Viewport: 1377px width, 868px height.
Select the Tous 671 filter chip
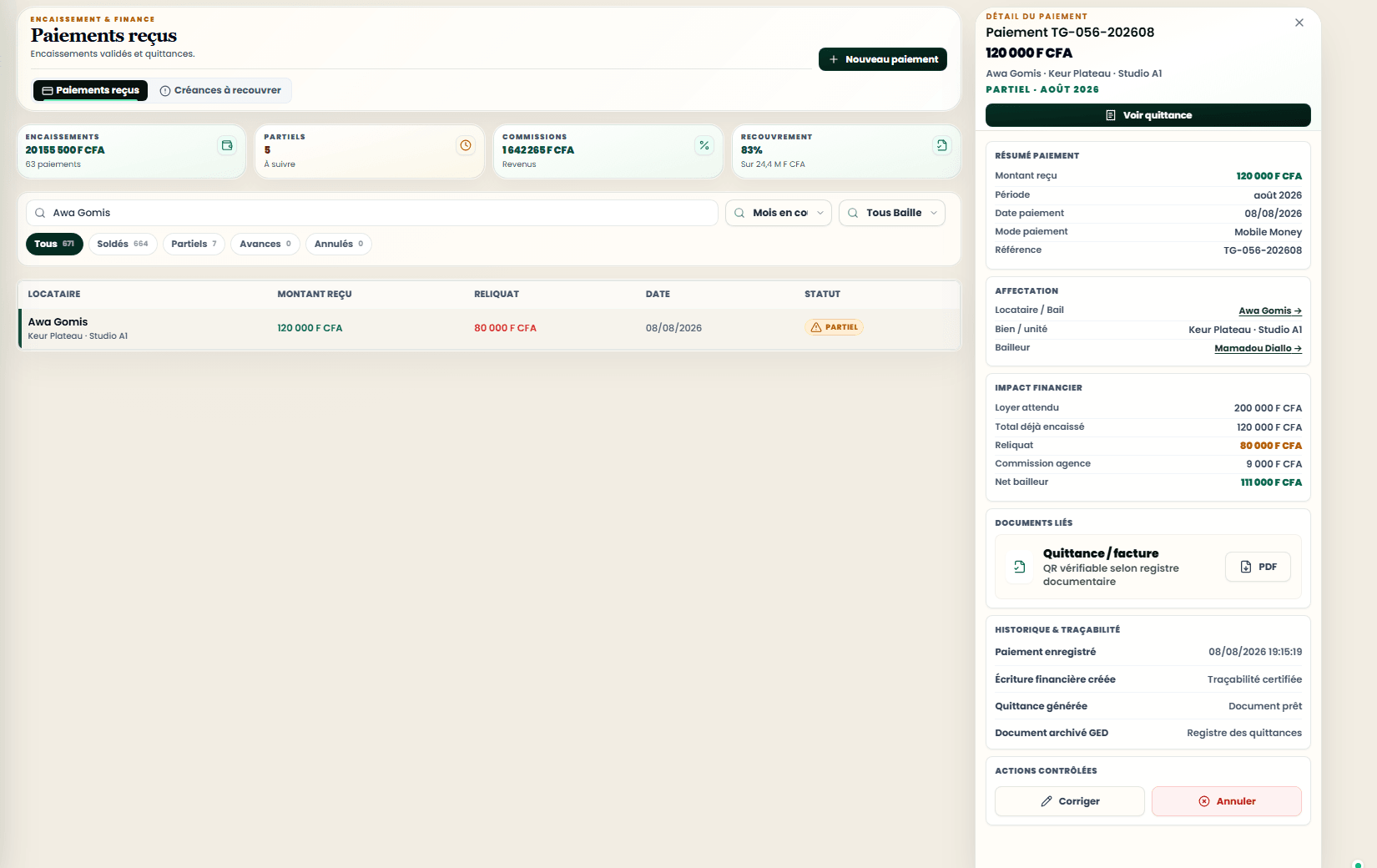(x=54, y=244)
